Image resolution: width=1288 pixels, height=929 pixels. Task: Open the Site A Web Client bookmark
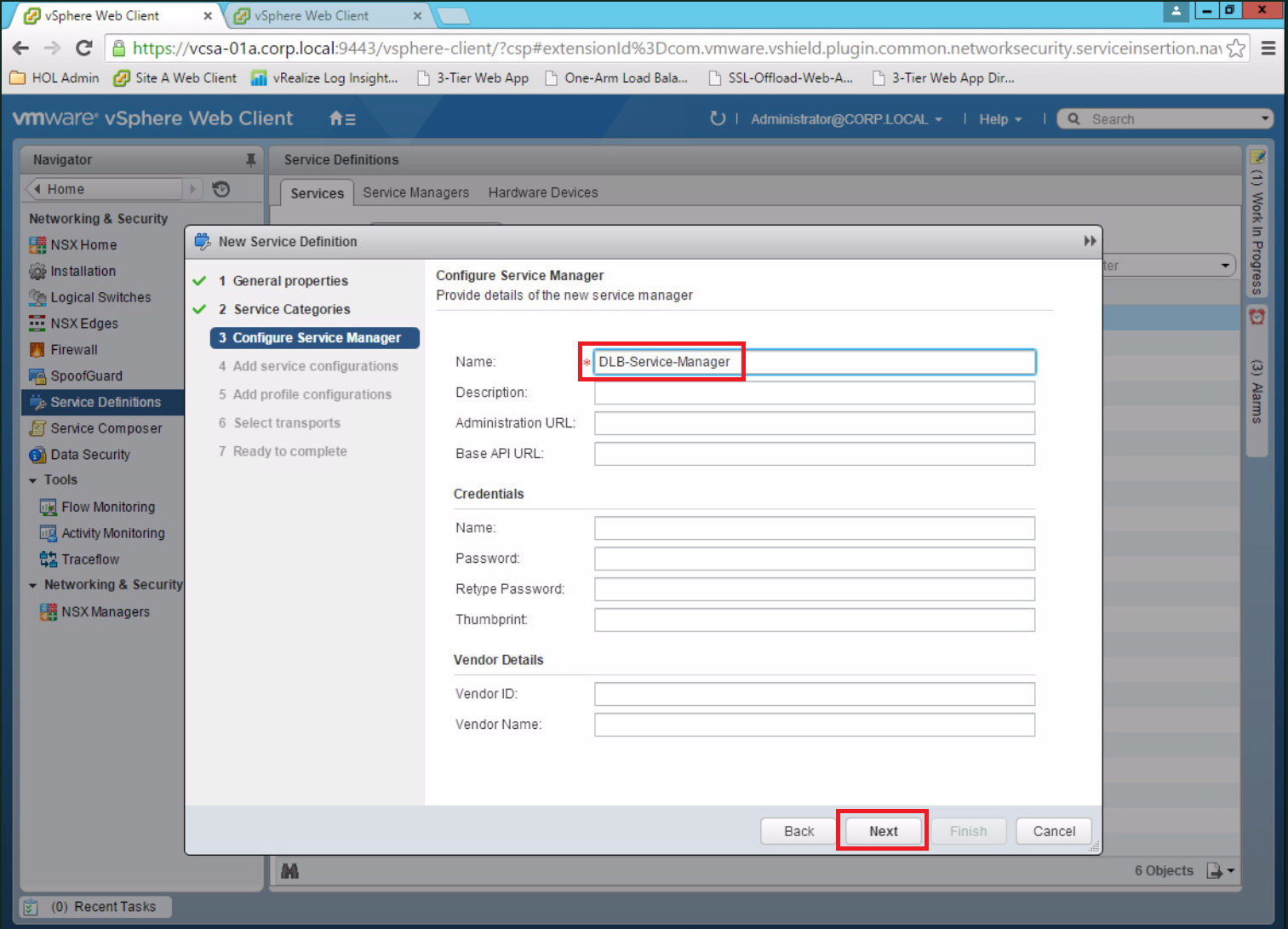tap(175, 77)
